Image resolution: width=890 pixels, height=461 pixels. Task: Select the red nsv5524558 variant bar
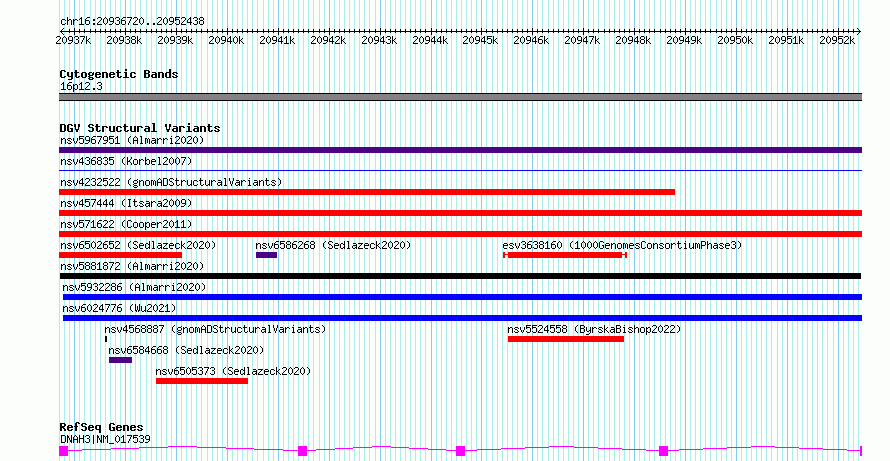tap(566, 339)
